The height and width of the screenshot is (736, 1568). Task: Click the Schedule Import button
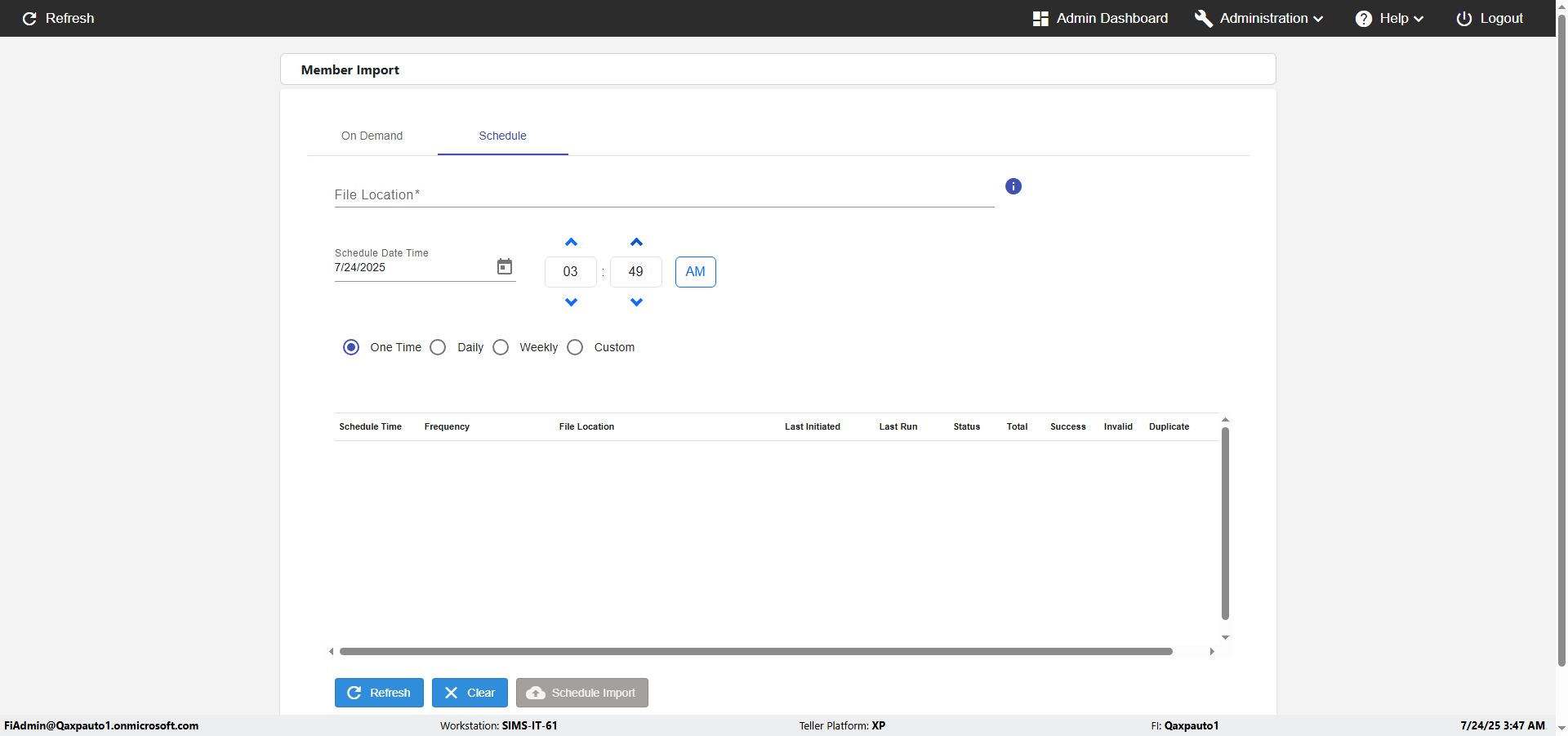point(582,693)
